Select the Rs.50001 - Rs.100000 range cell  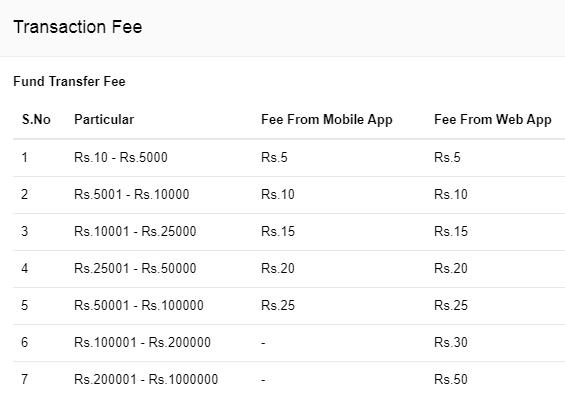[139, 306]
